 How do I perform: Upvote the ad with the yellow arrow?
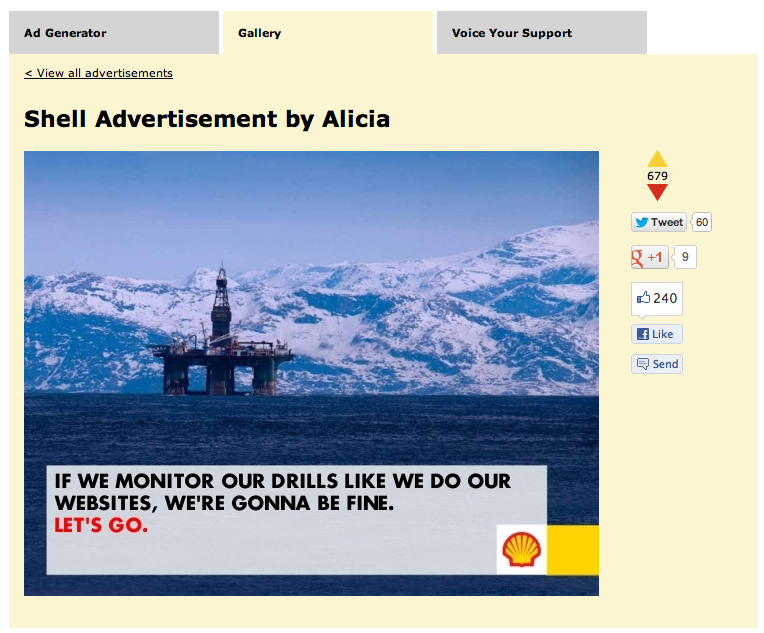click(x=657, y=159)
